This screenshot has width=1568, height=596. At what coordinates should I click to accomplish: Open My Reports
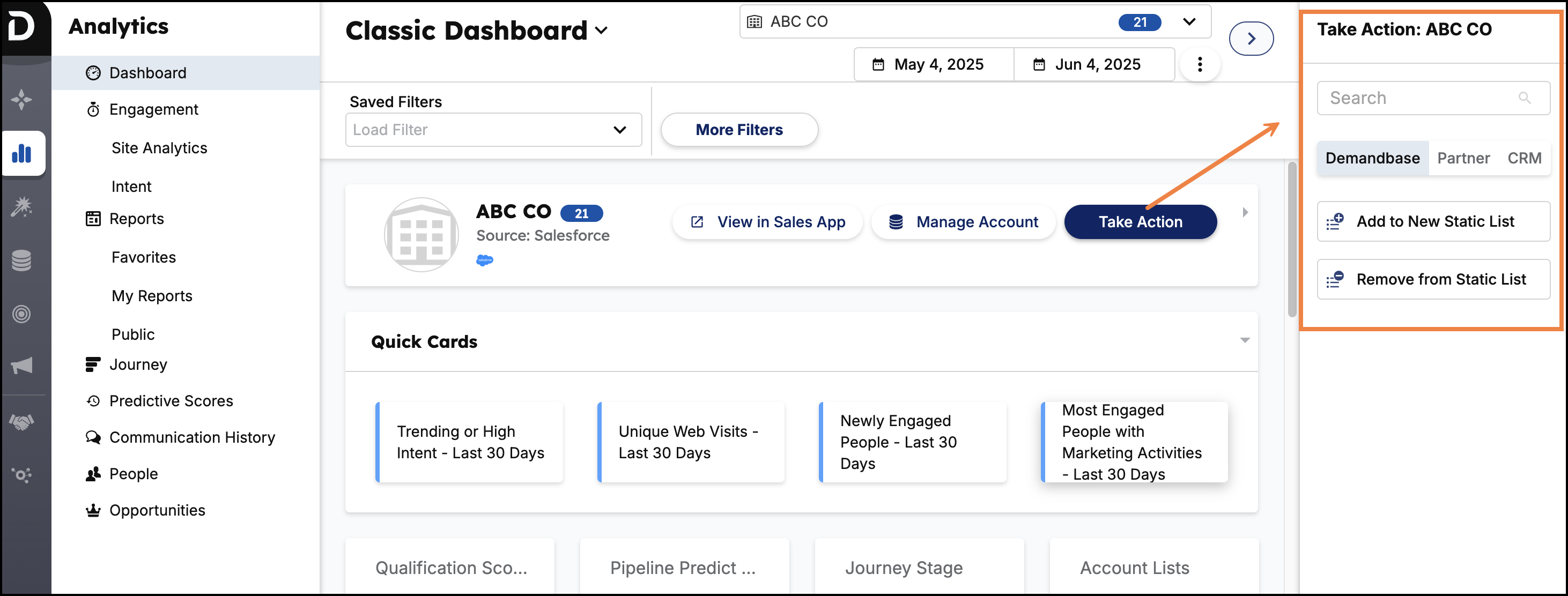point(152,296)
